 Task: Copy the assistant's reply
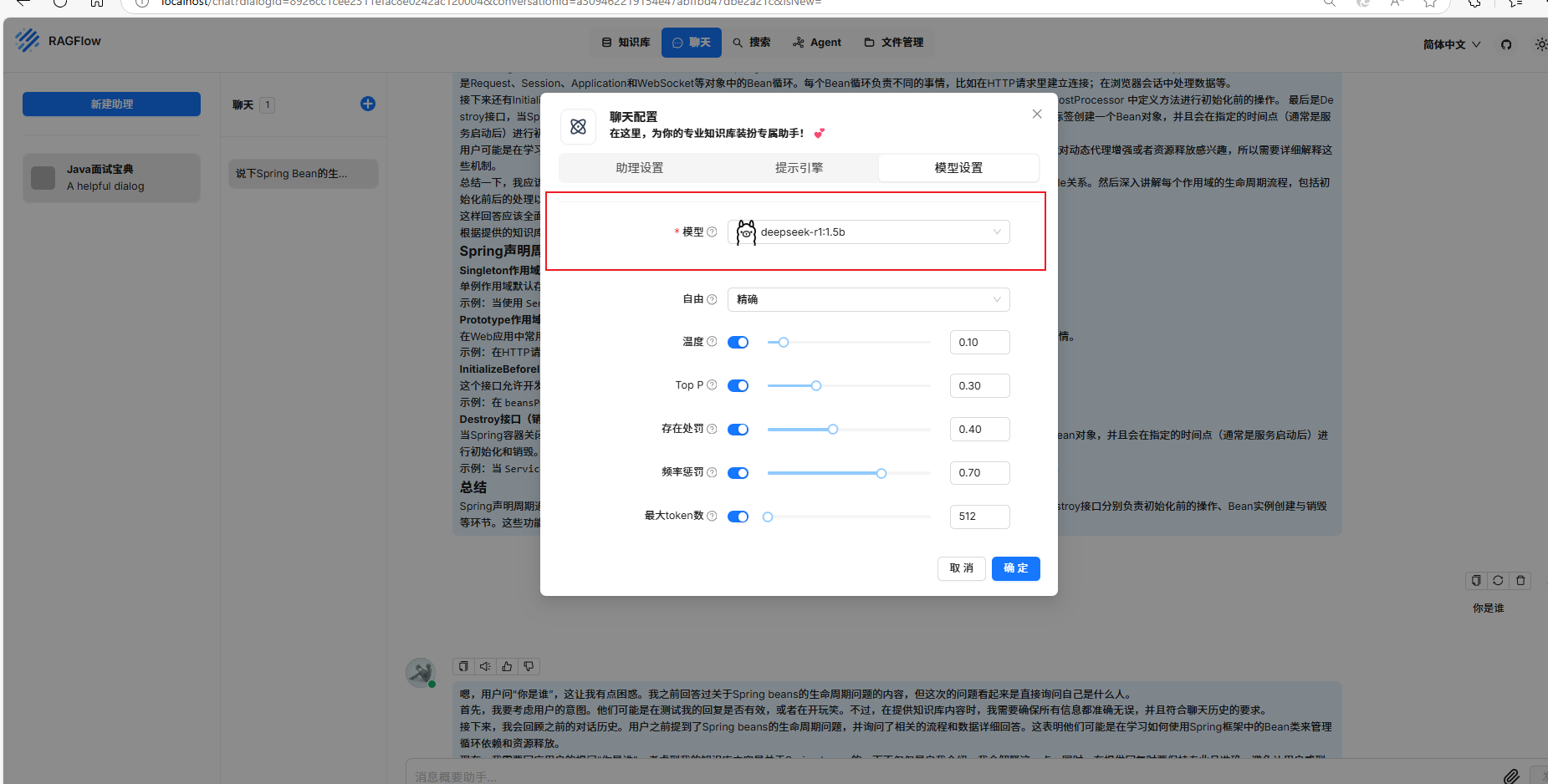pyautogui.click(x=463, y=666)
